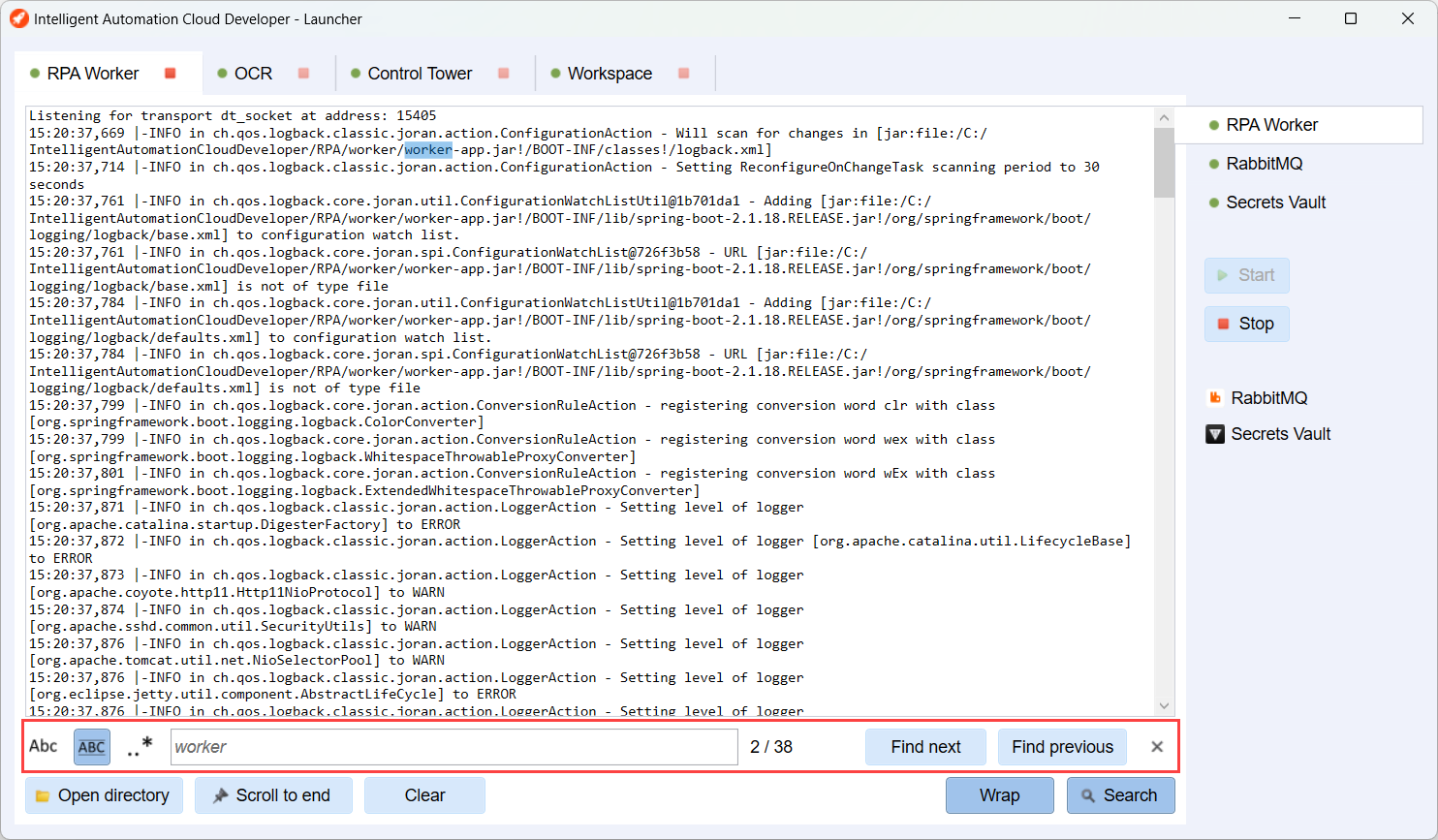Click the vertical scrollbar thumb in log
1438x840 pixels.
point(1164,162)
